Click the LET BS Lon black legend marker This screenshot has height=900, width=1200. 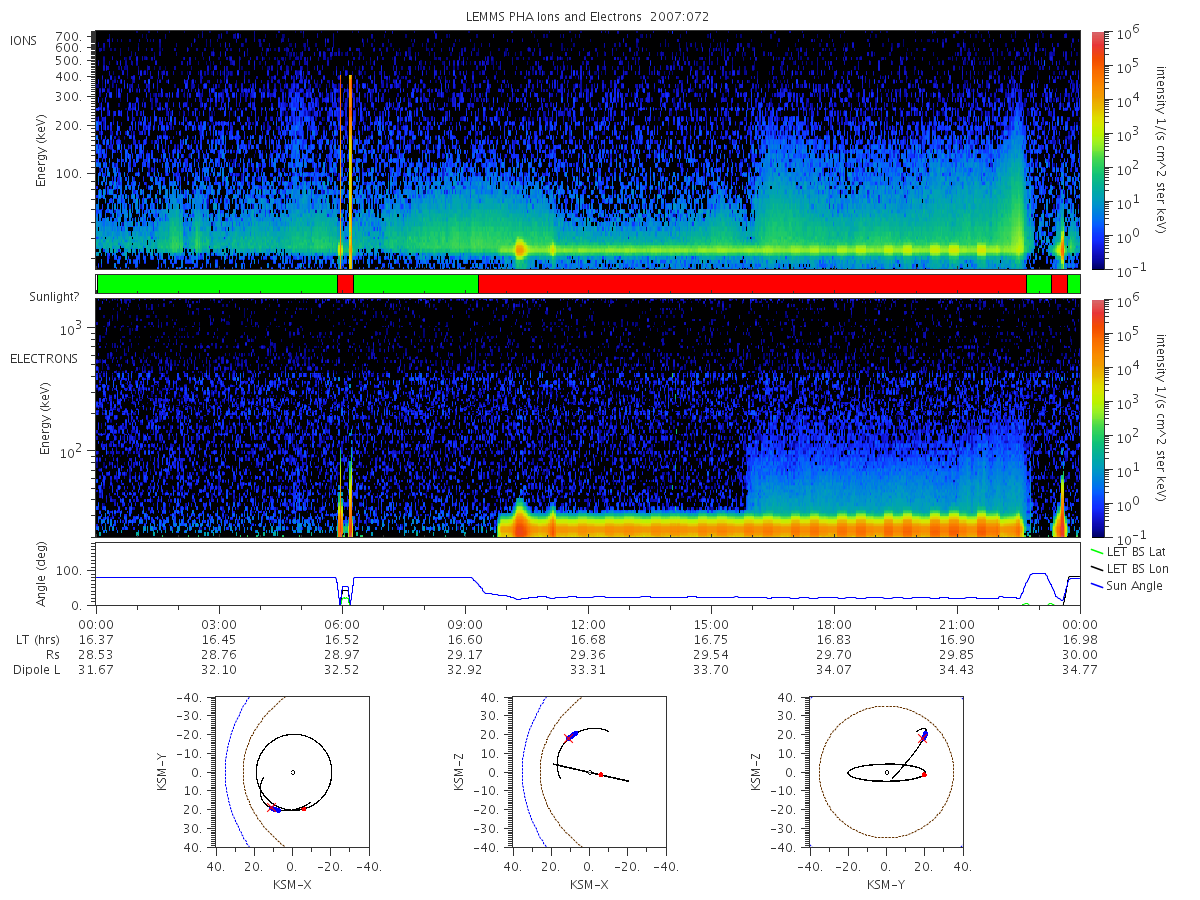(x=1097, y=569)
